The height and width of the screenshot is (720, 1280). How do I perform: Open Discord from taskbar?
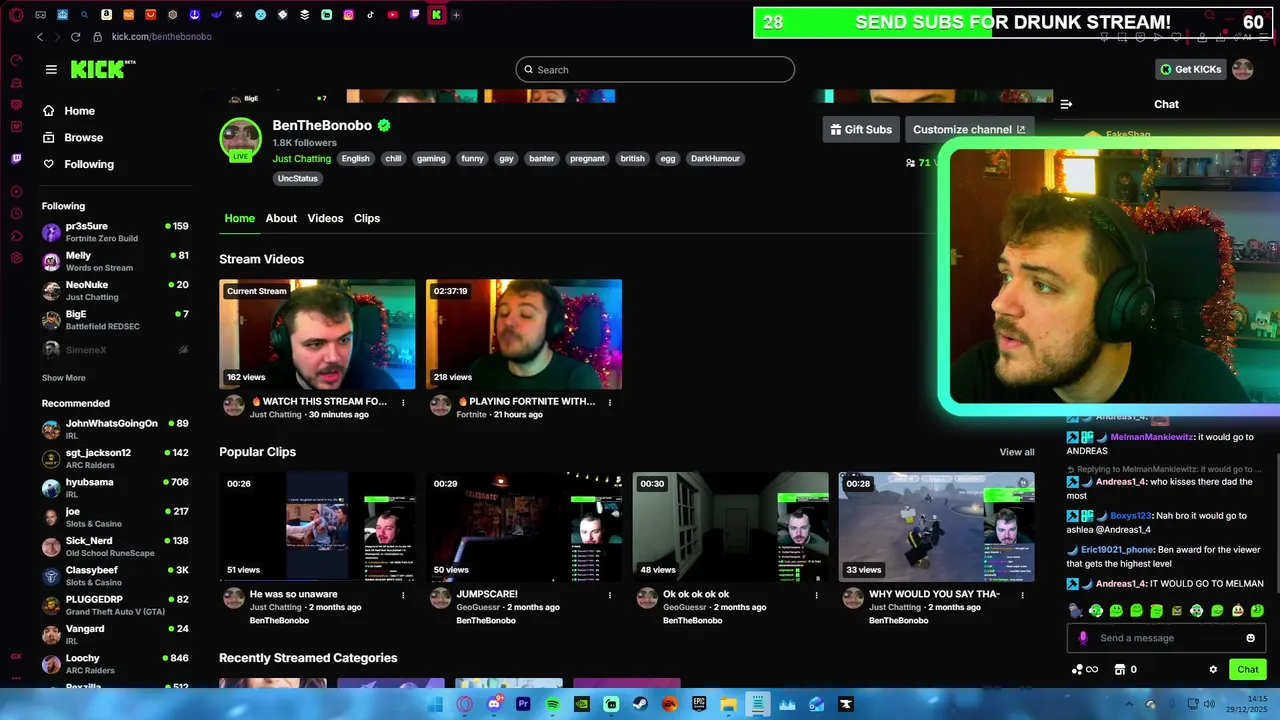494,704
